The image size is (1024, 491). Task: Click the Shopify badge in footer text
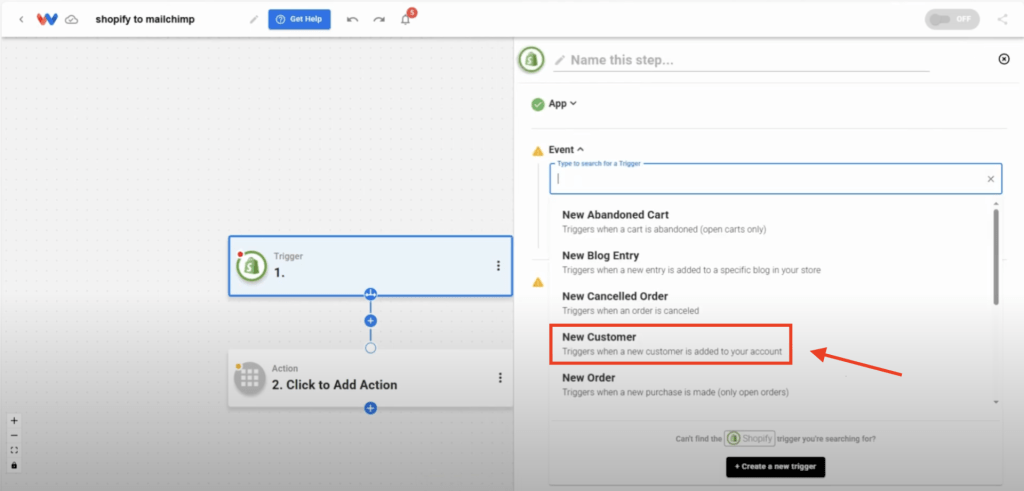pyautogui.click(x=750, y=439)
